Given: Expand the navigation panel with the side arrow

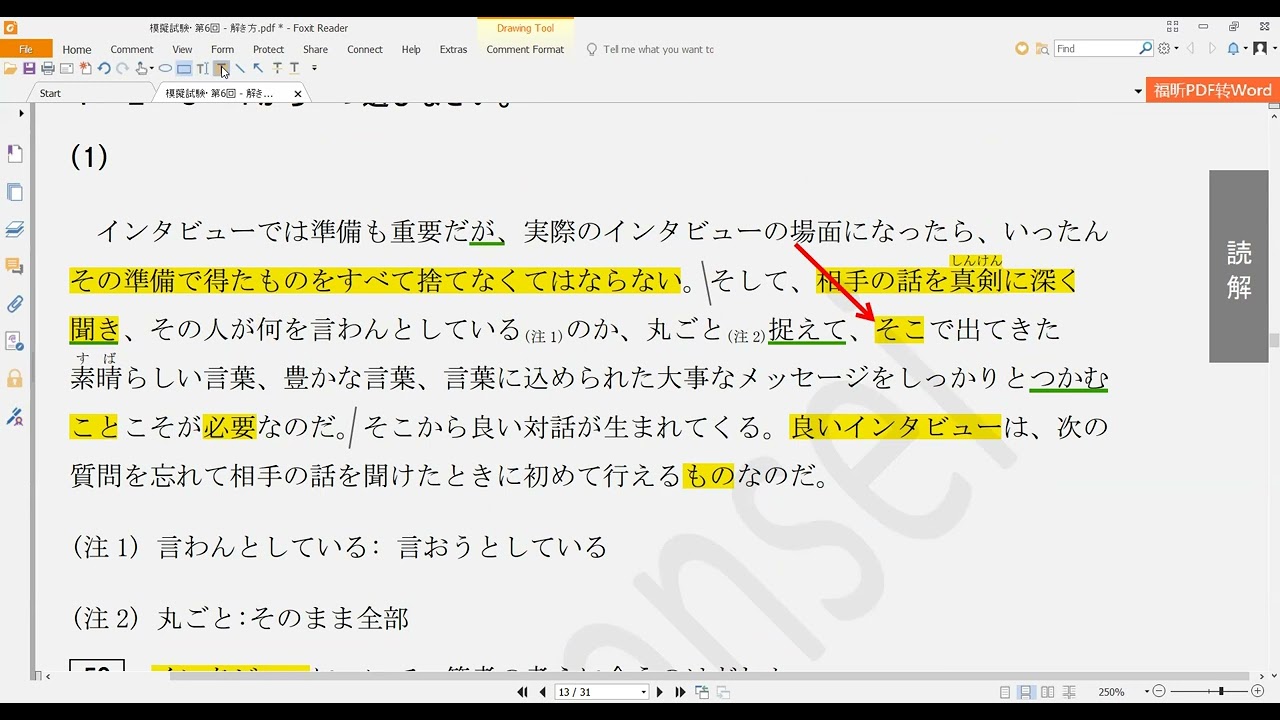Looking at the screenshot, I should [x=21, y=113].
